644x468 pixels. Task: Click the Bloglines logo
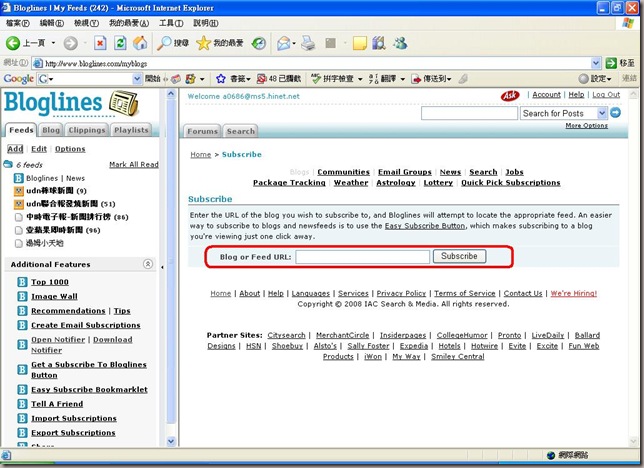click(x=70, y=103)
